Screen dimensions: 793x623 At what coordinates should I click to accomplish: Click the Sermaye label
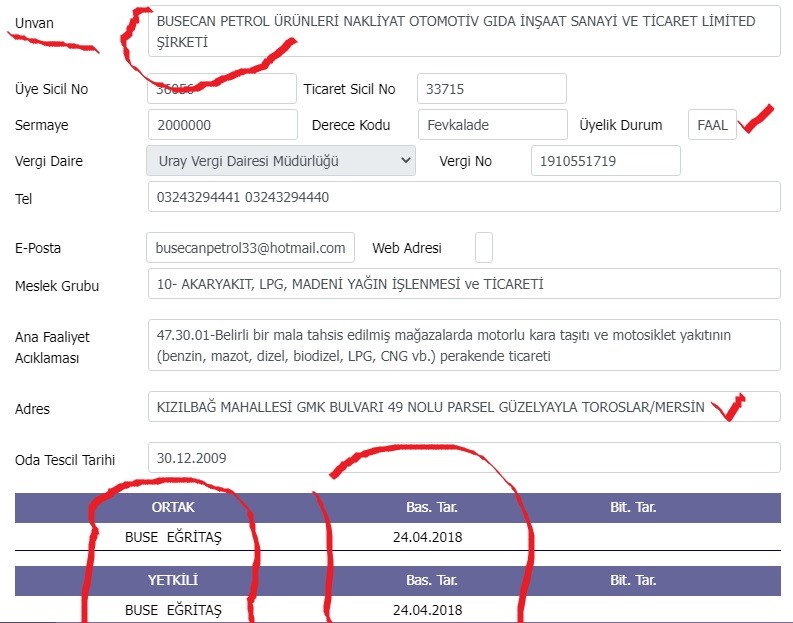(x=41, y=125)
